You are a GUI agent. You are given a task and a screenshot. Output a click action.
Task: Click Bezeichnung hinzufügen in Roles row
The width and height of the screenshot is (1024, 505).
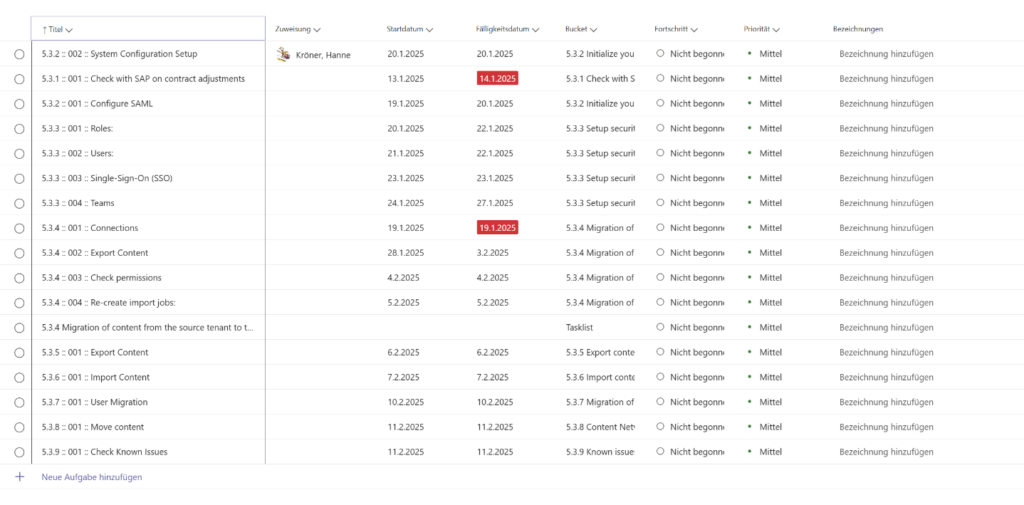coord(886,128)
